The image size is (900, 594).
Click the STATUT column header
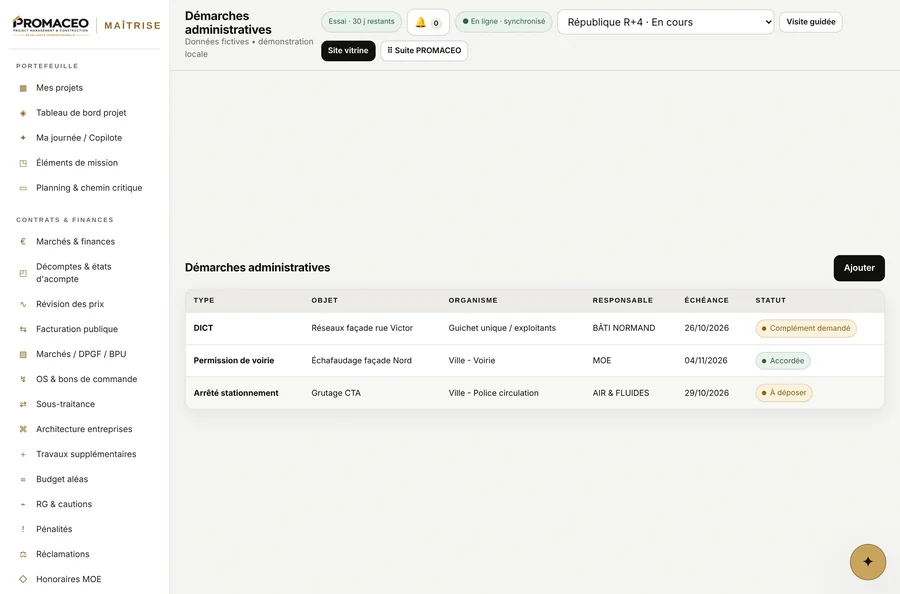[x=770, y=301]
